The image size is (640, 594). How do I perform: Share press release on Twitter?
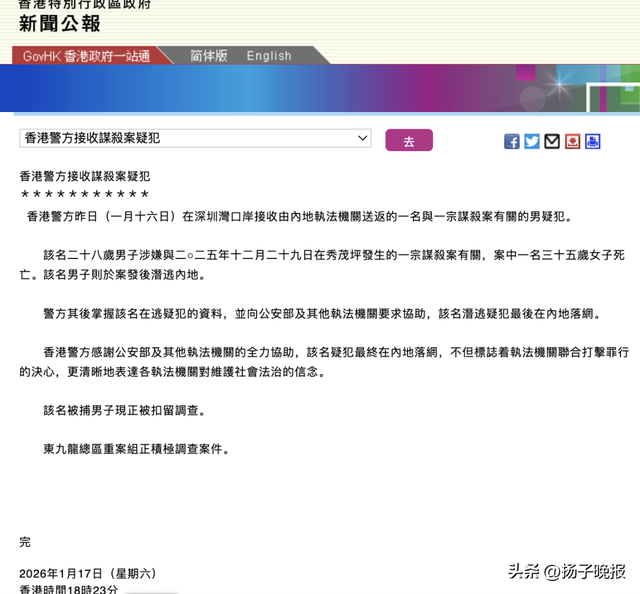[x=531, y=141]
